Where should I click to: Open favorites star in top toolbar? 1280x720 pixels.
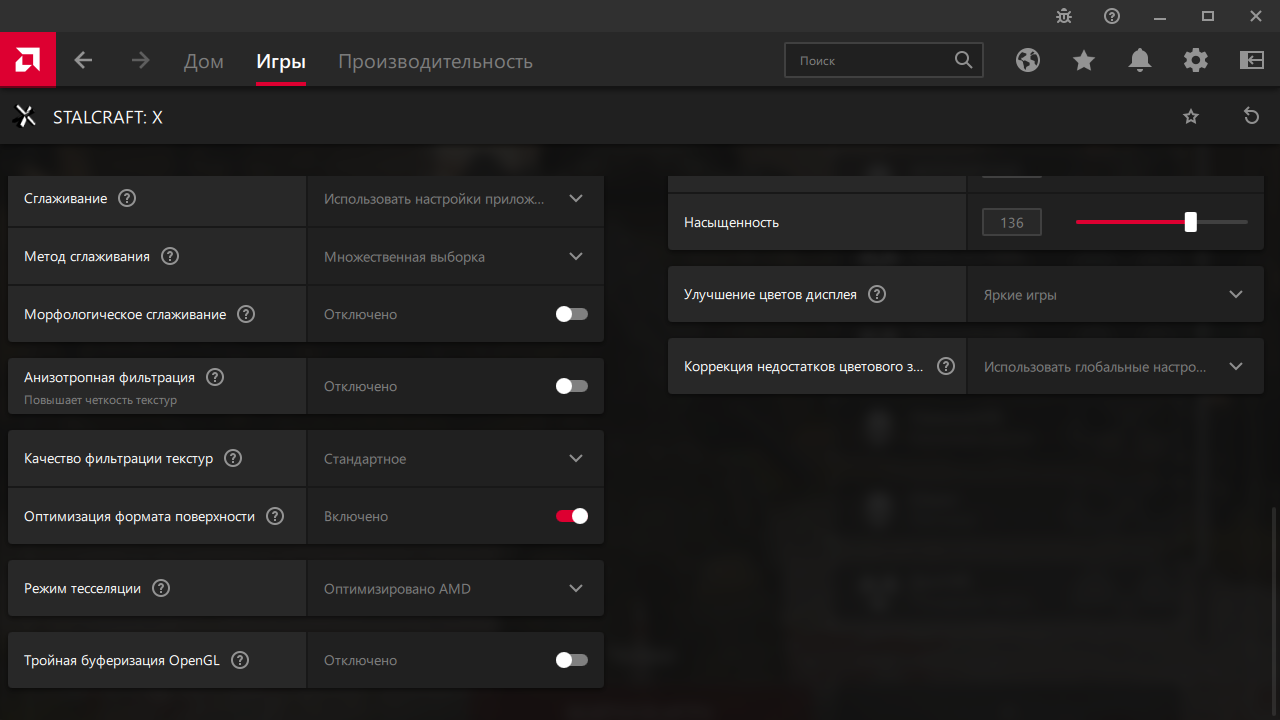1084,60
